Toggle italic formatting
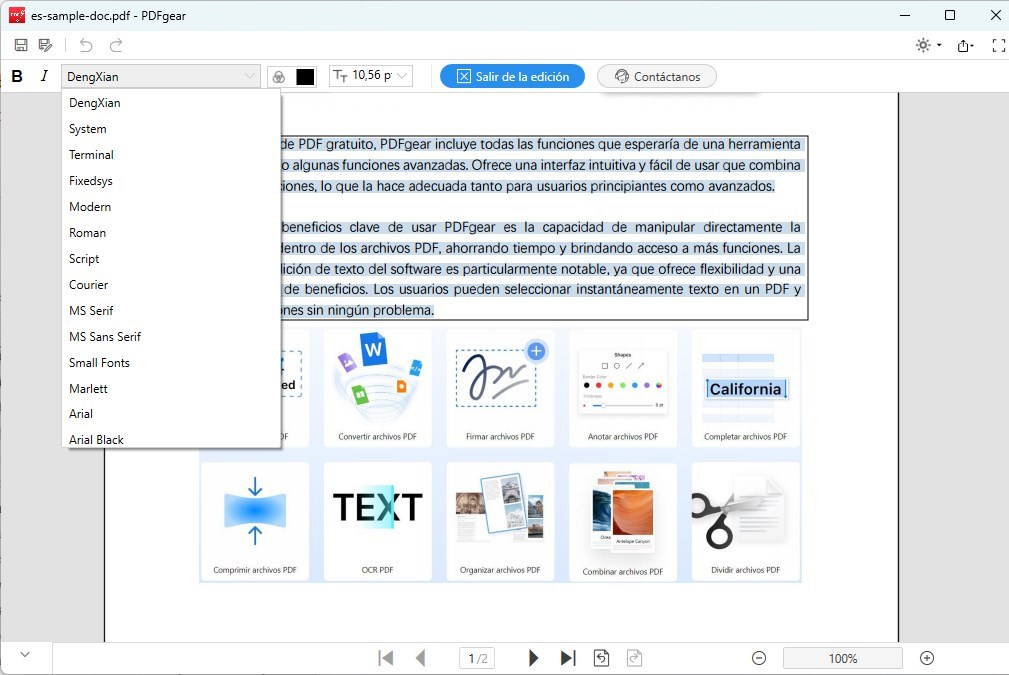The height and width of the screenshot is (675, 1009). [42, 75]
